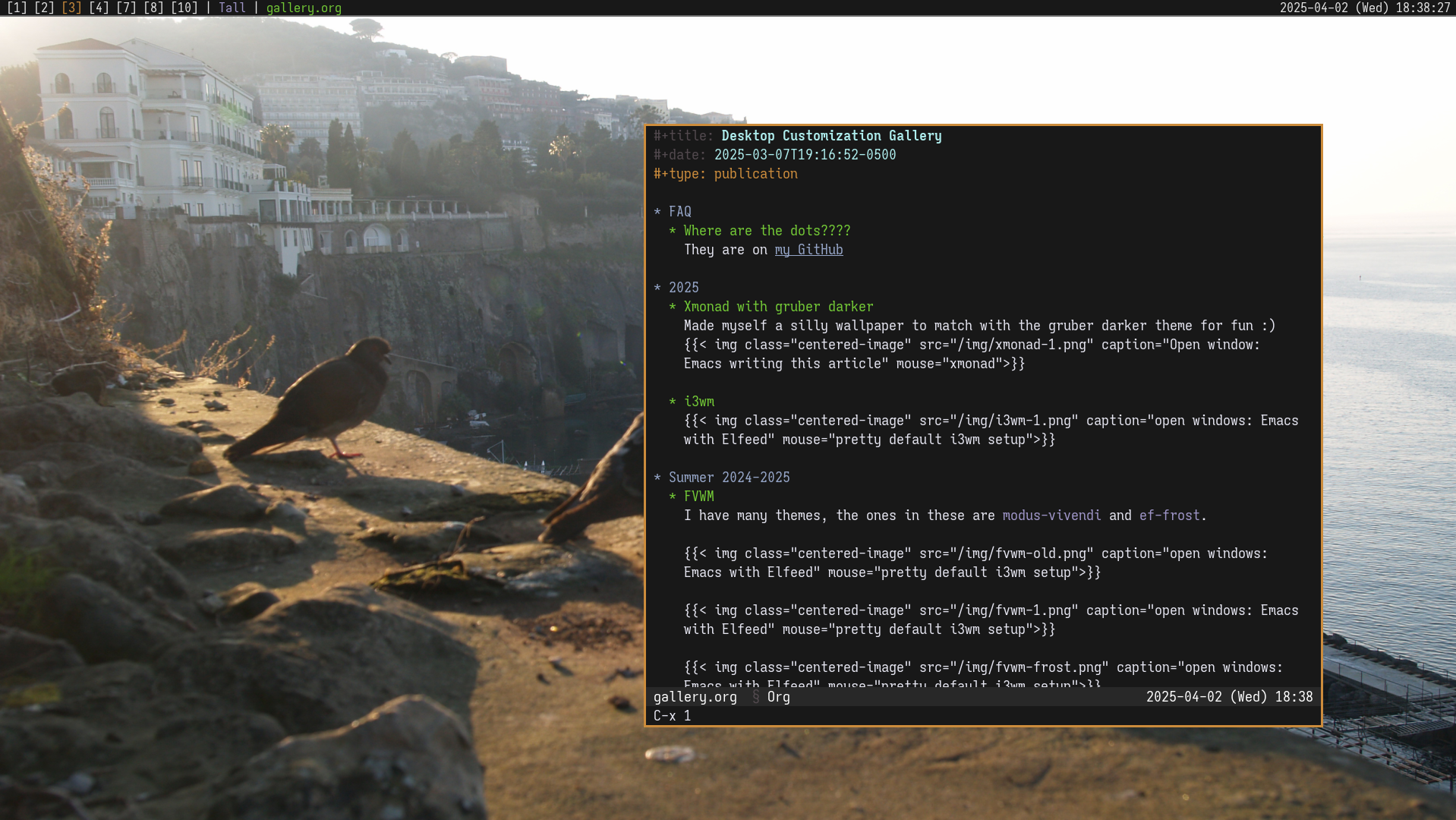
Task: Go to workspace [4]
Action: 99,8
